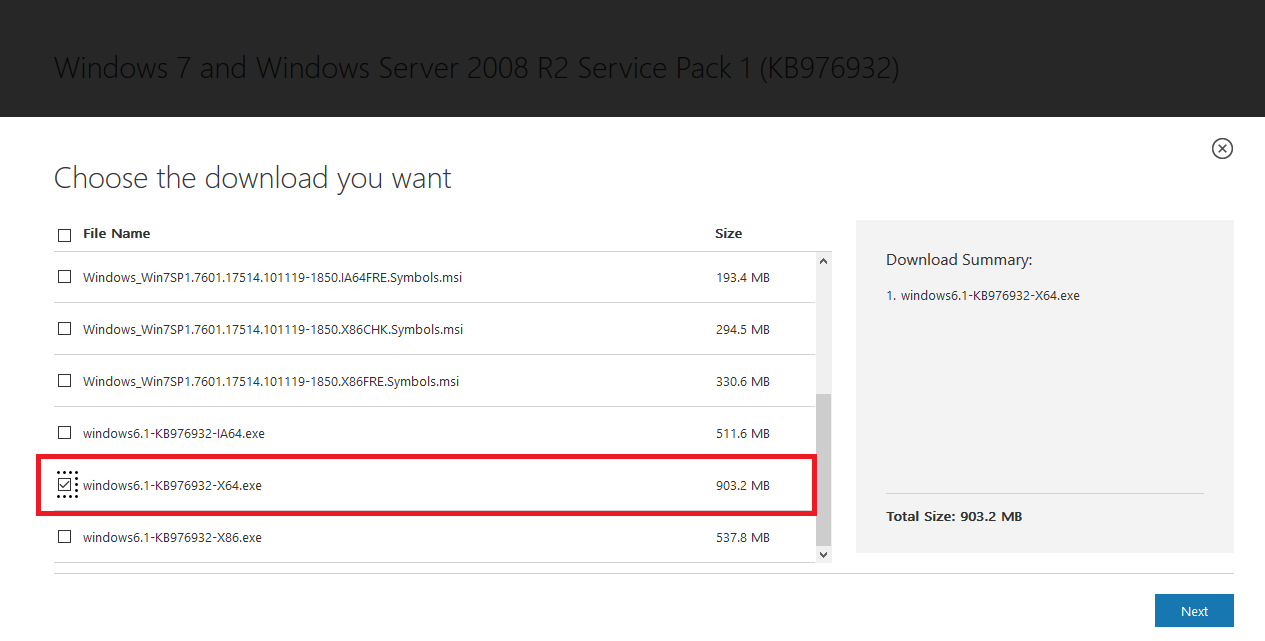Check the X86FRE.Symbols.msi file box

[x=65, y=381]
